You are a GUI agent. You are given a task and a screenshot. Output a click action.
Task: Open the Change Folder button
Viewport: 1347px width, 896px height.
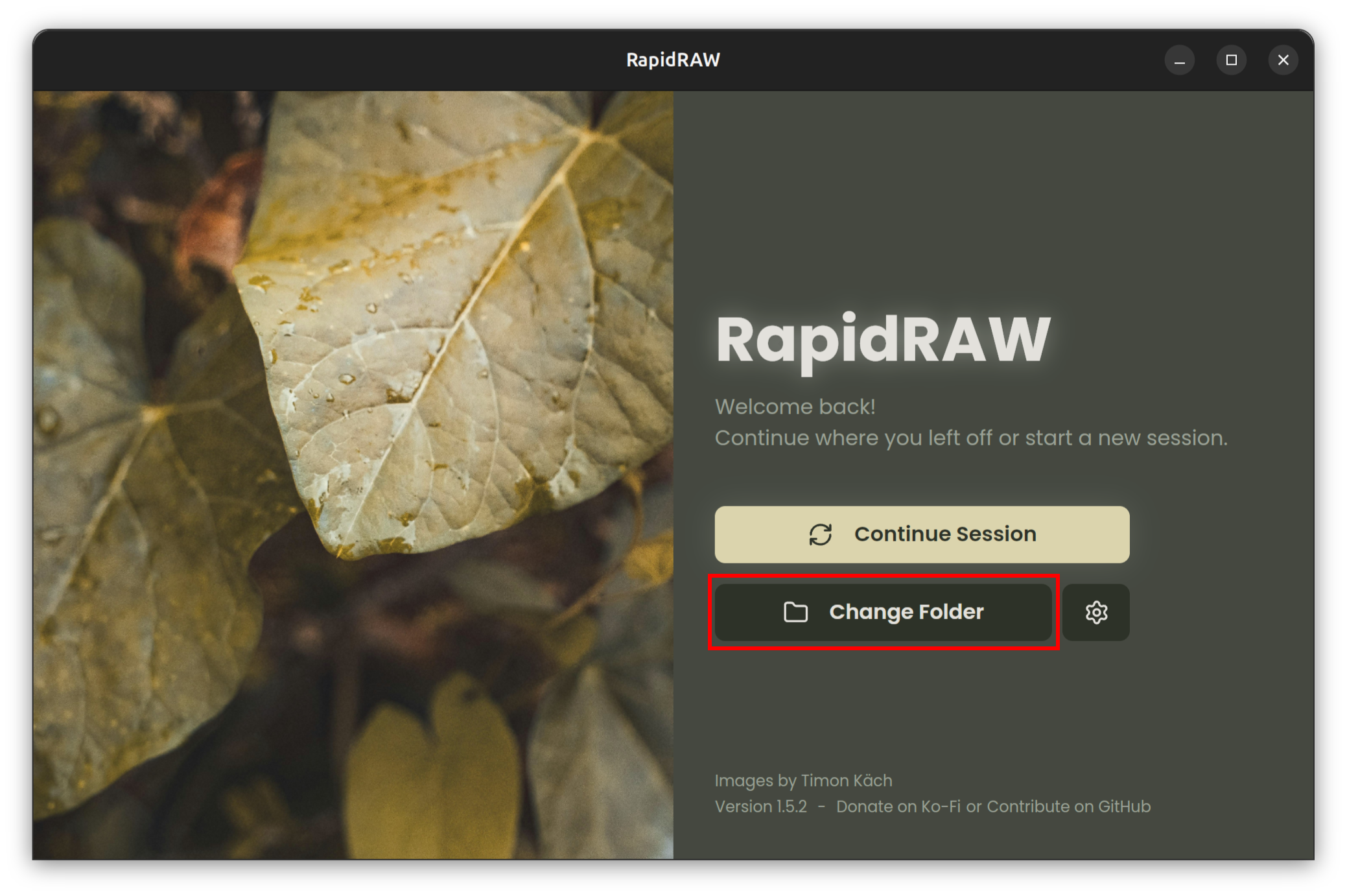pos(883,612)
